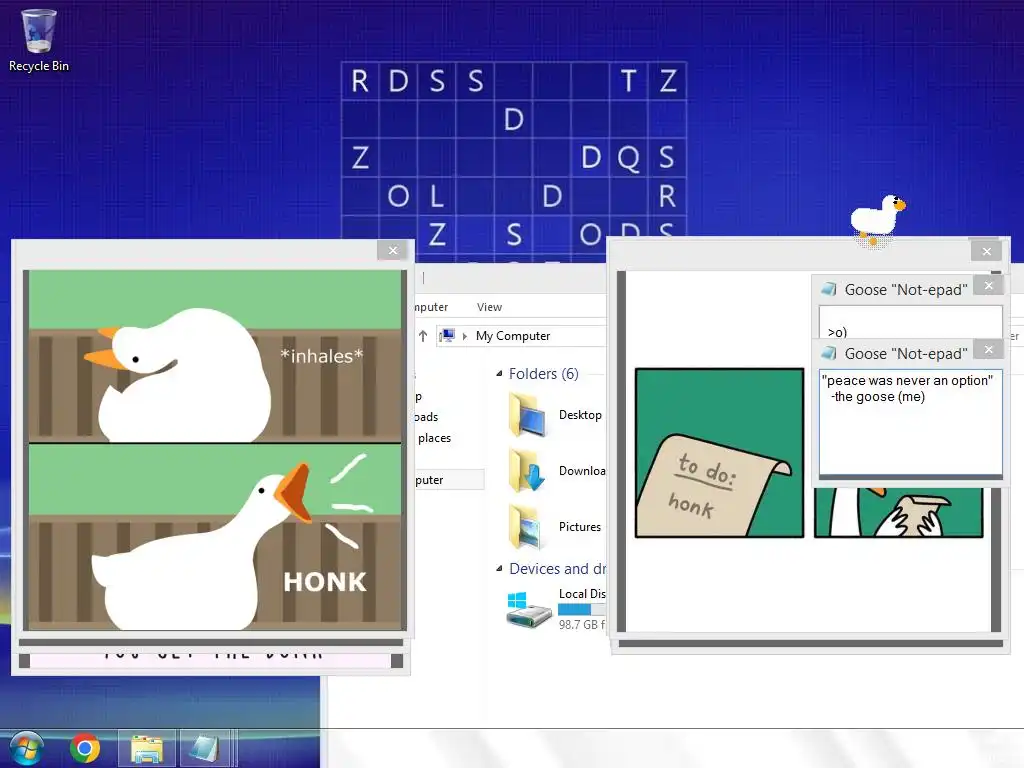
Task: Launch Chrome from the taskbar
Action: tap(85, 748)
